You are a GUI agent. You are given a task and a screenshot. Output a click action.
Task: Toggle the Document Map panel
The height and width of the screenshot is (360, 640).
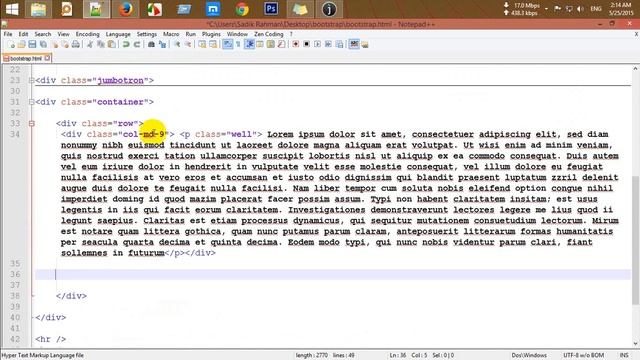tap(271, 44)
